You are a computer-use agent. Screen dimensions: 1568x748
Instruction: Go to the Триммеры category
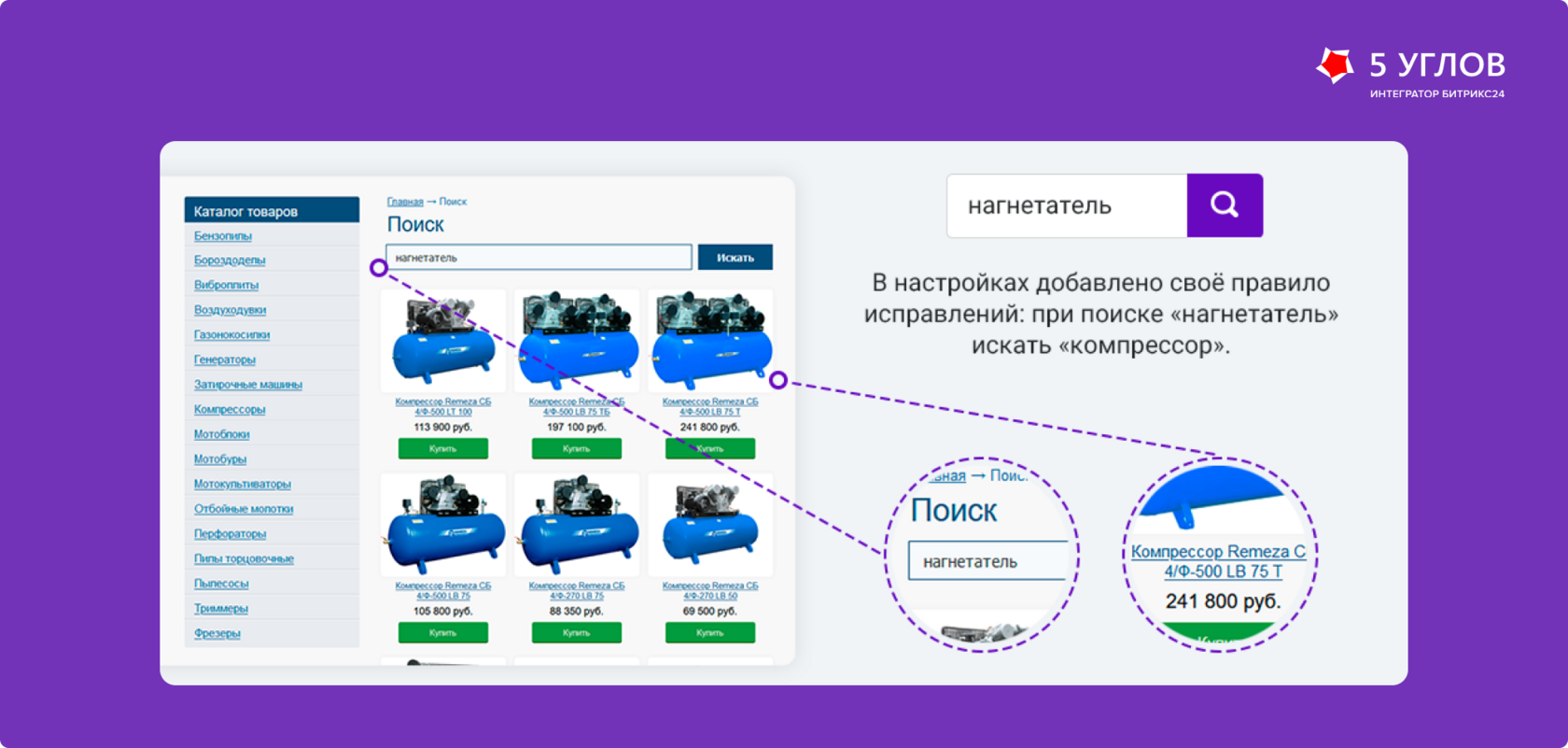point(221,609)
